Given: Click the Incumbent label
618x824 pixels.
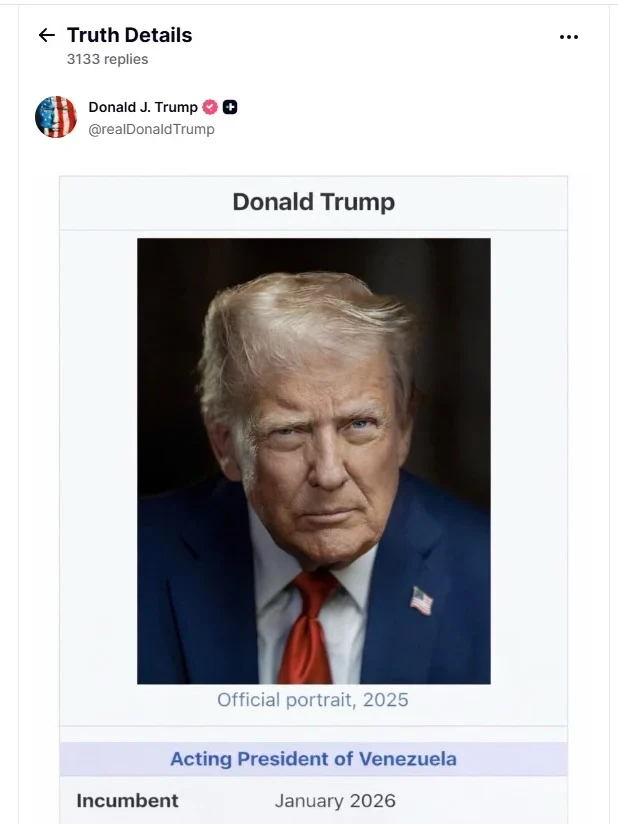Looking at the screenshot, I should [x=127, y=800].
